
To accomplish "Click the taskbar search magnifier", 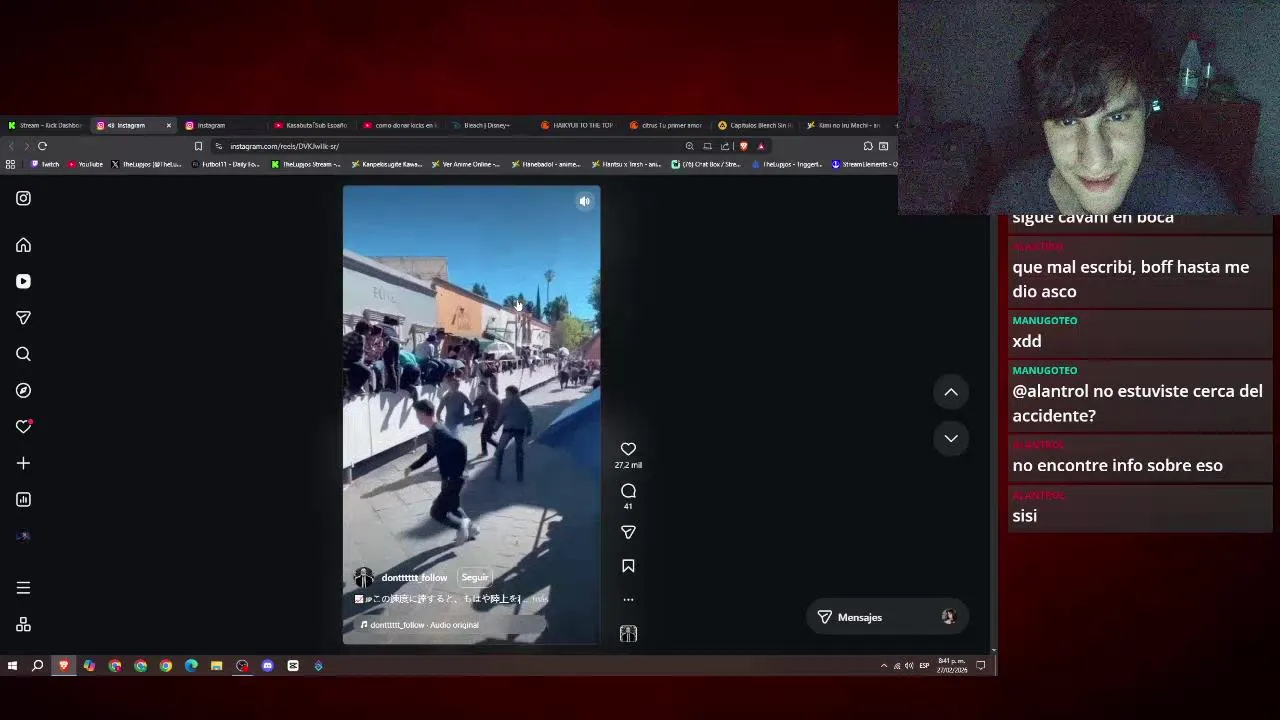I will pyautogui.click(x=38, y=666).
